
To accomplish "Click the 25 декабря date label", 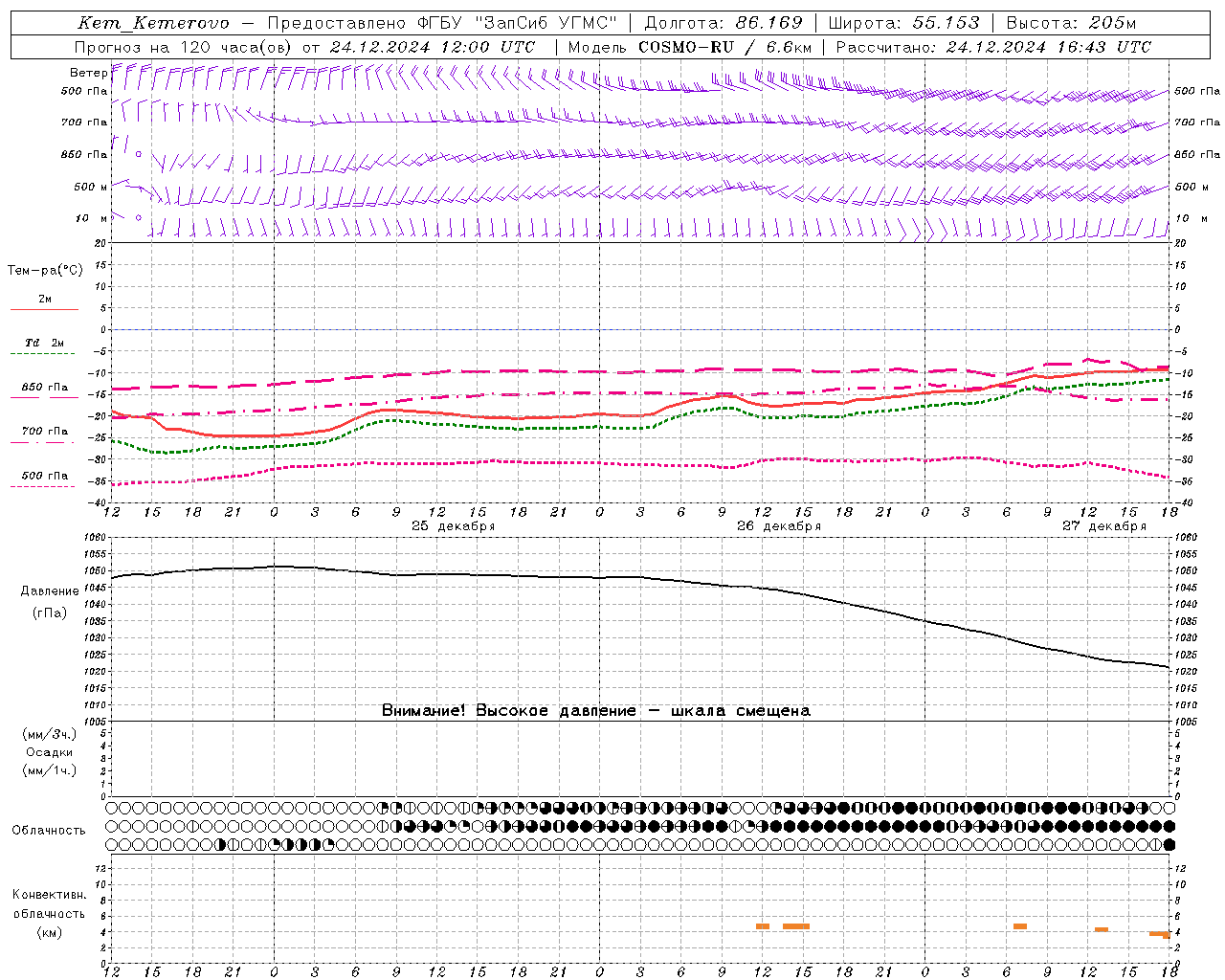I will click(453, 526).
